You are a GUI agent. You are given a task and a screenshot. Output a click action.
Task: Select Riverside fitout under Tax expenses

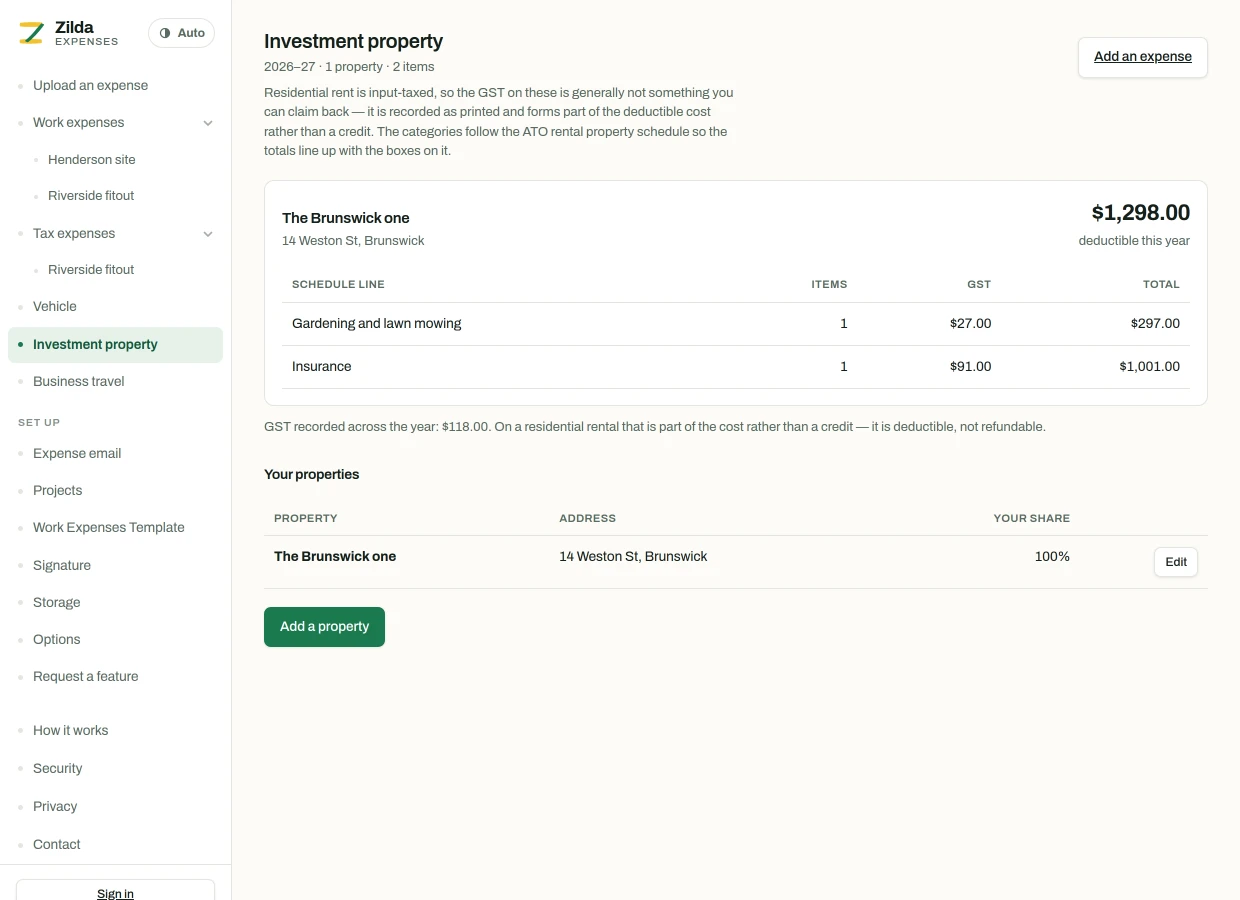pyautogui.click(x=91, y=269)
